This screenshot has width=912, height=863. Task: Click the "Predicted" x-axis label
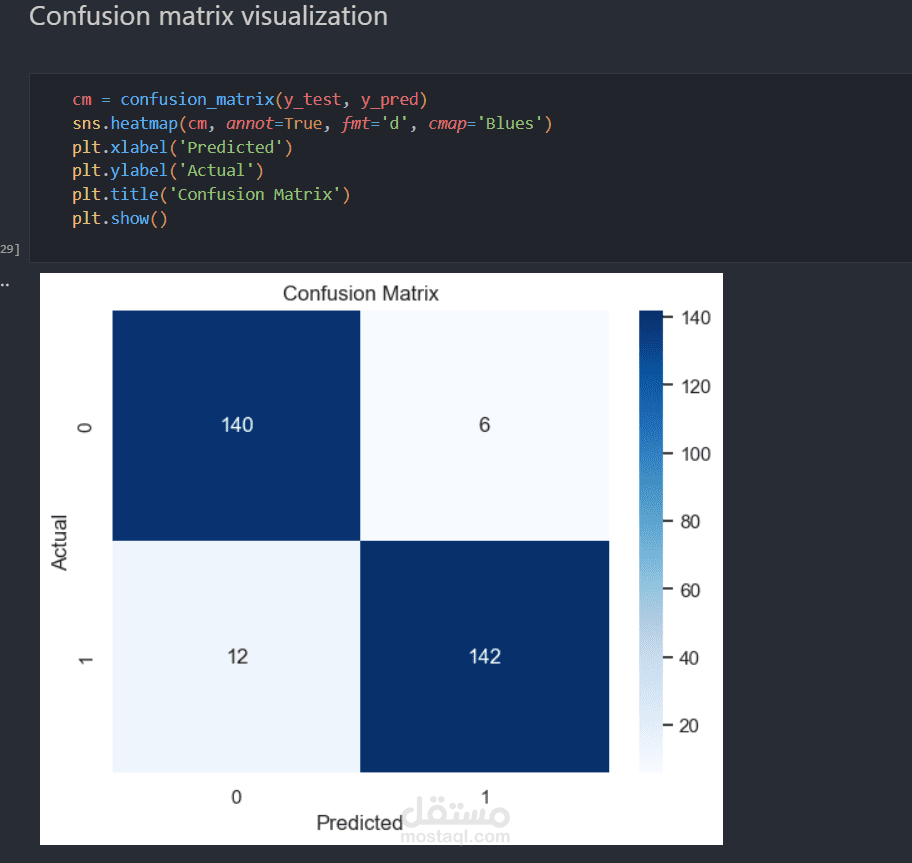click(x=358, y=823)
